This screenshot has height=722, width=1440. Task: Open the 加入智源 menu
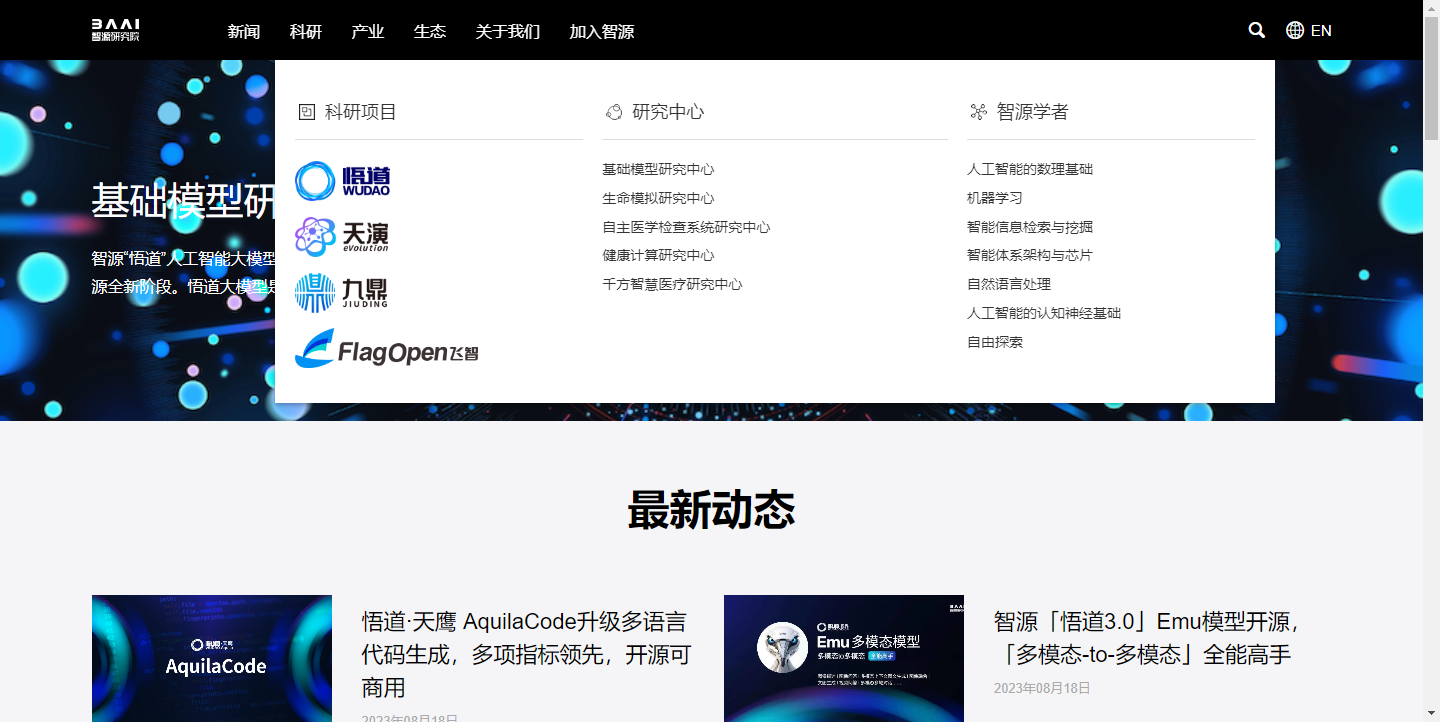(602, 31)
